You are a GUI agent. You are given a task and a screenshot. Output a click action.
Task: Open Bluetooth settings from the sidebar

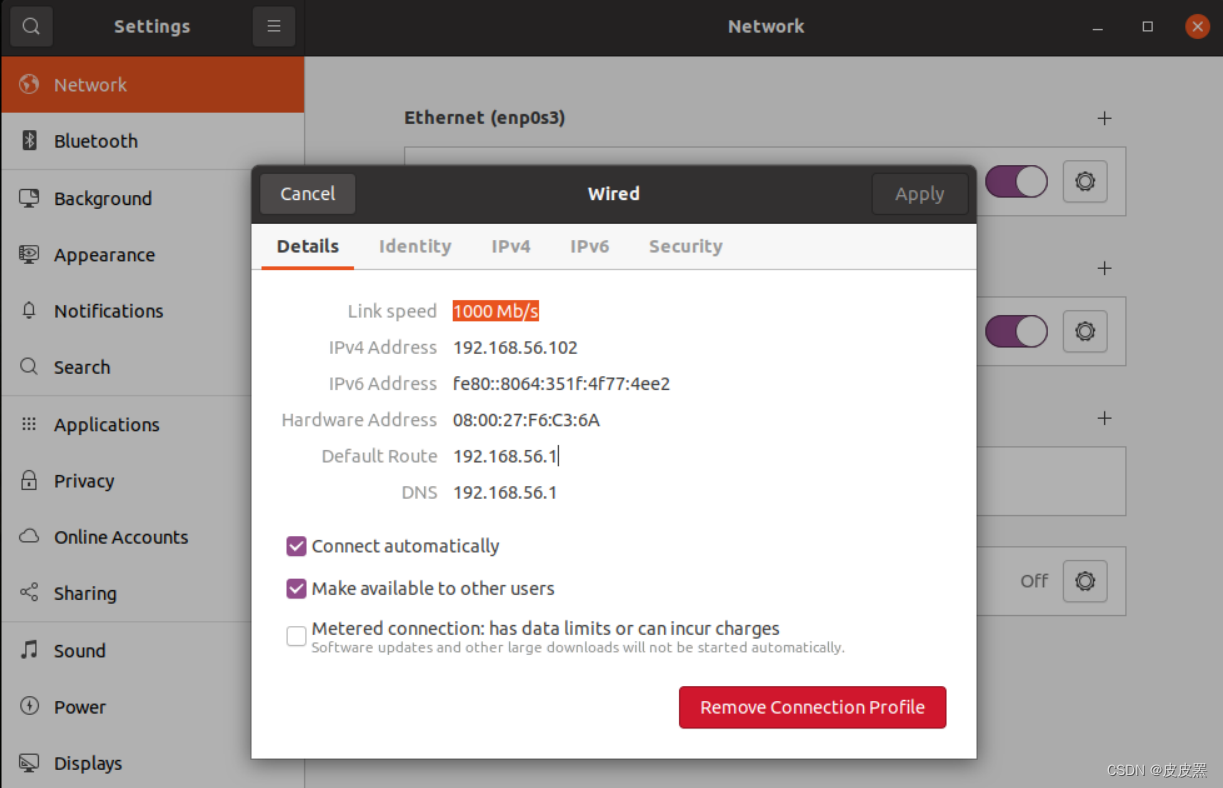[95, 140]
